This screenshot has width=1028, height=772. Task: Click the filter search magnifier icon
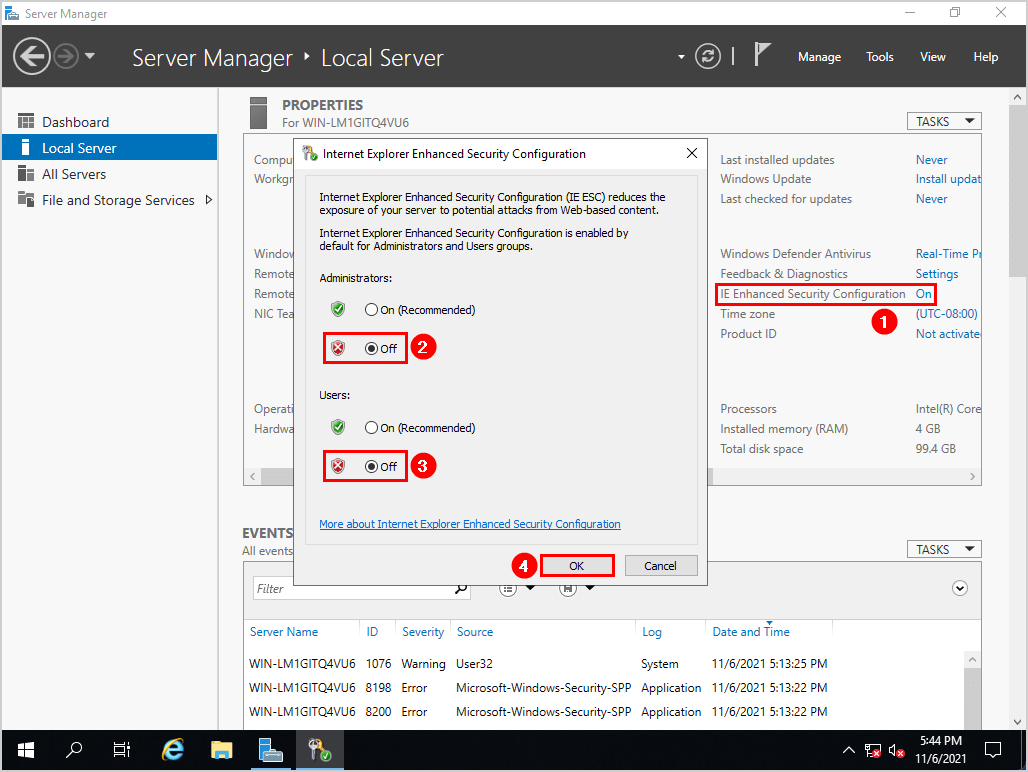tap(461, 589)
